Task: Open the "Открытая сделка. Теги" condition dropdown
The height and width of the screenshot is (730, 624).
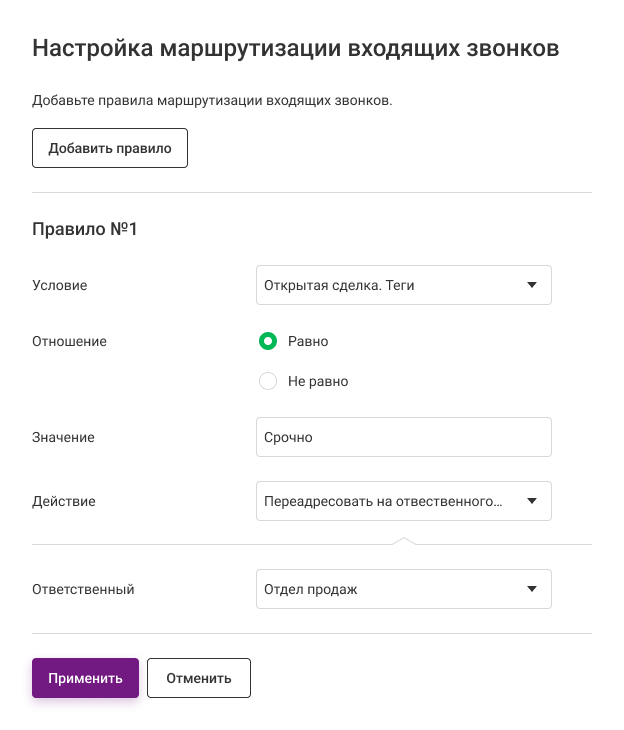Action: (390, 285)
